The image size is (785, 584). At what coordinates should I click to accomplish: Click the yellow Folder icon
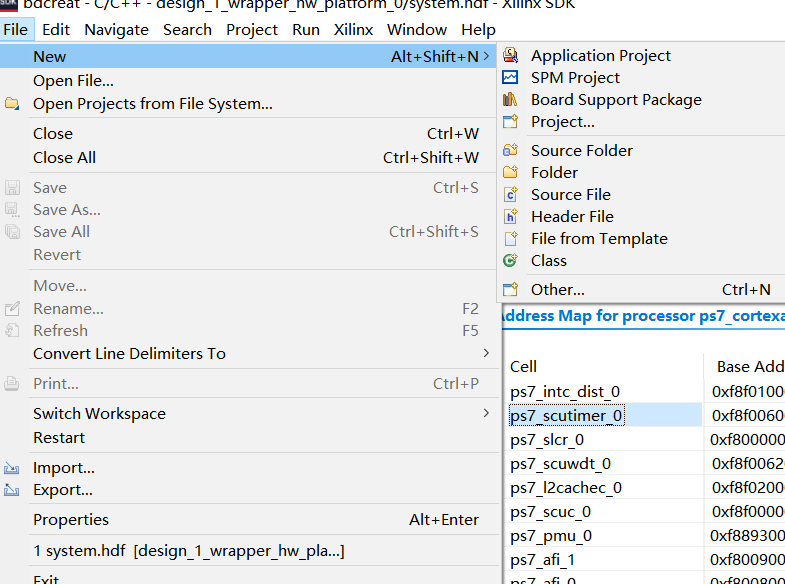tap(510, 172)
